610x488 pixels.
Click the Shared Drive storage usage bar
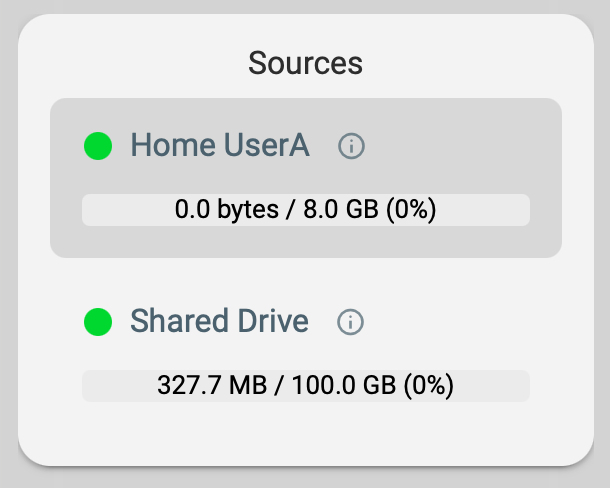[305, 386]
